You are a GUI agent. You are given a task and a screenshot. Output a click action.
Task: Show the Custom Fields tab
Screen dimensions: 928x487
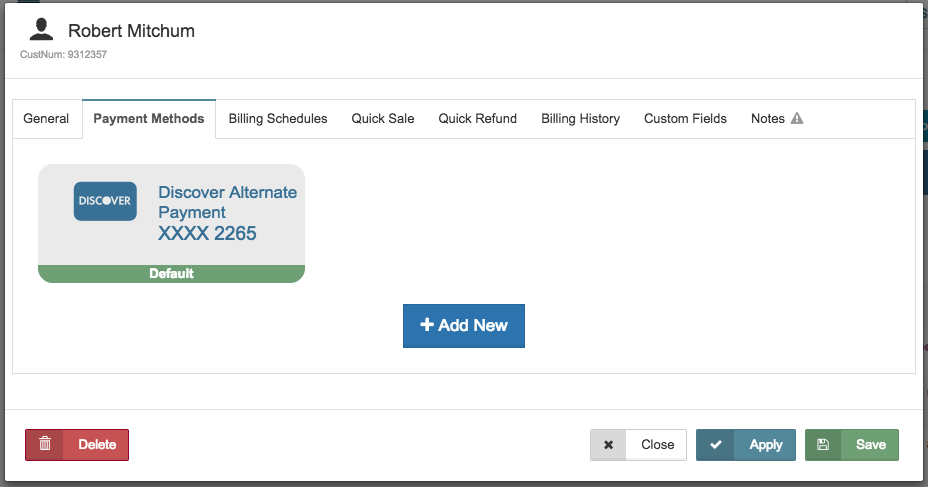[x=685, y=118]
